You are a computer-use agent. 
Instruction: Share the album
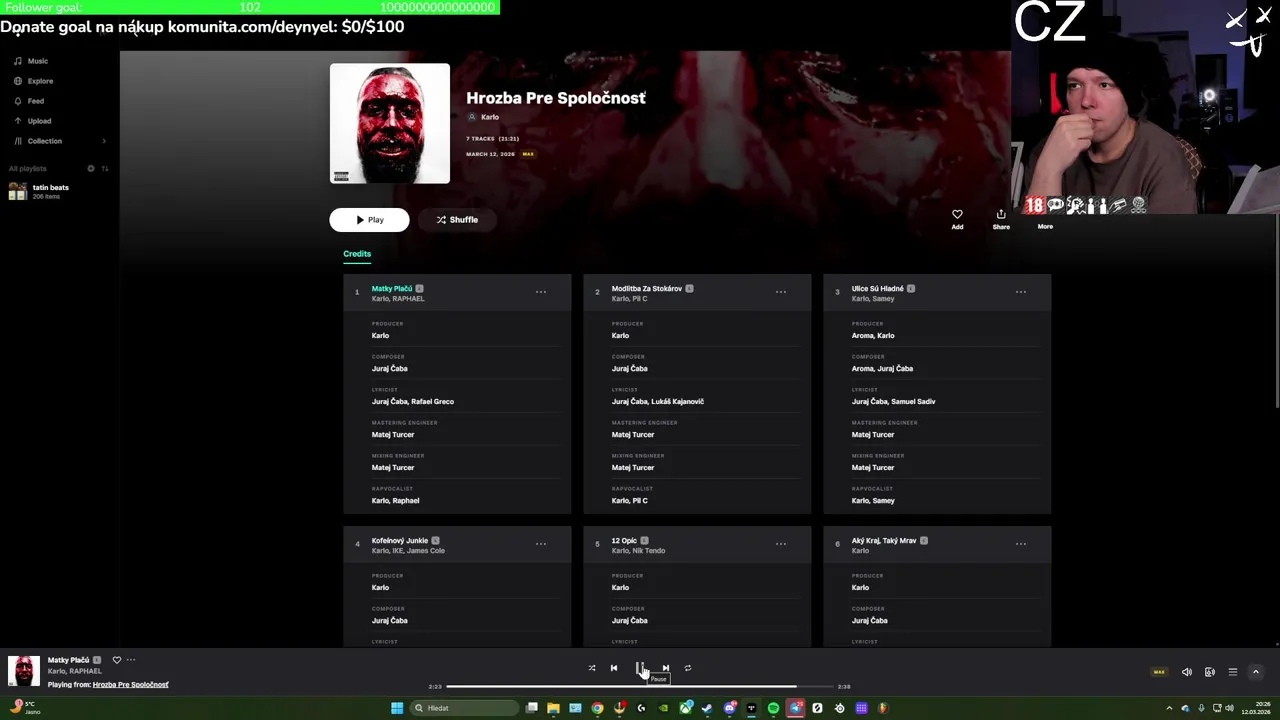point(1001,219)
